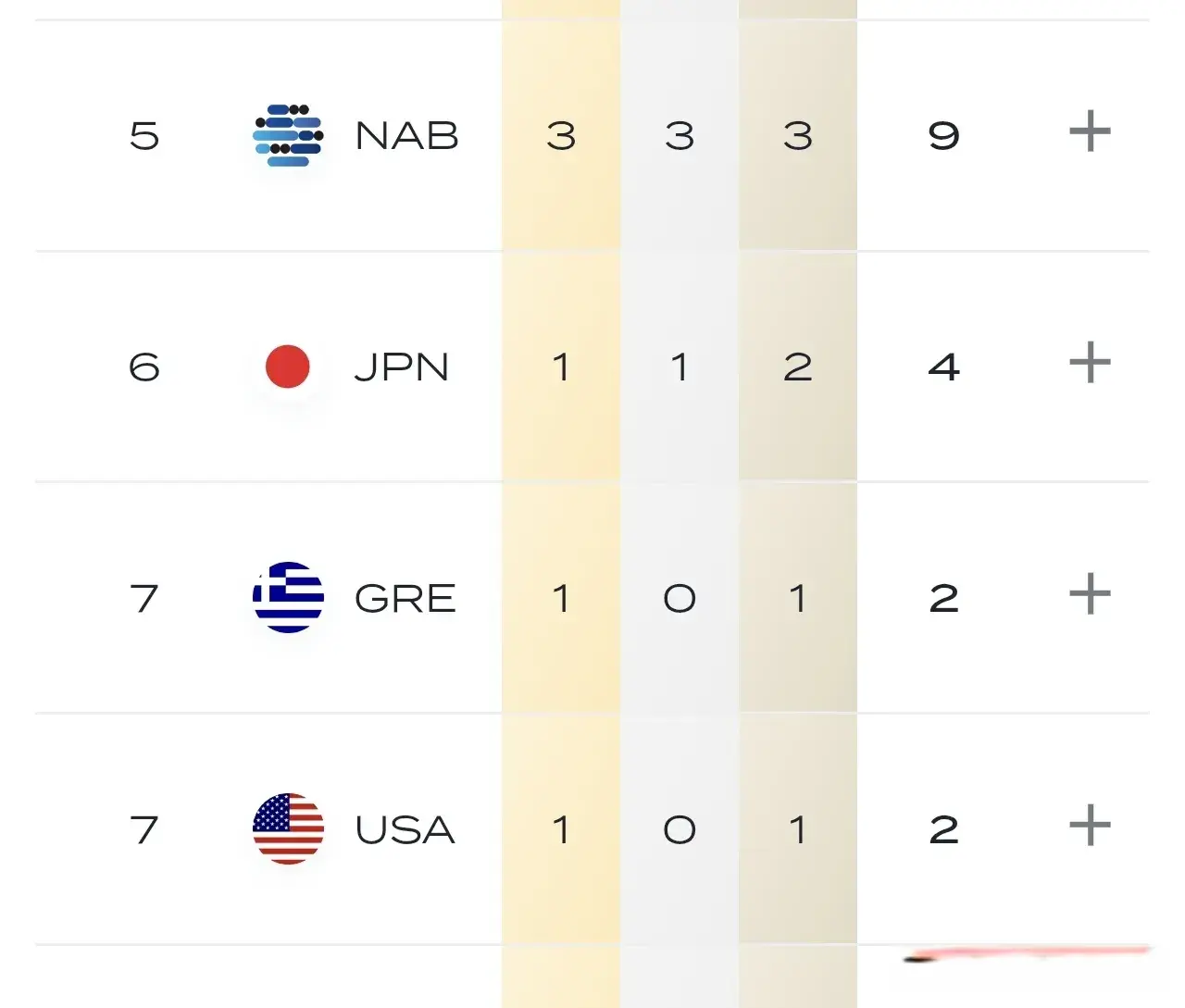Image resolution: width=1185 pixels, height=1008 pixels.
Task: Click the Greece flag icon
Action: (x=288, y=597)
